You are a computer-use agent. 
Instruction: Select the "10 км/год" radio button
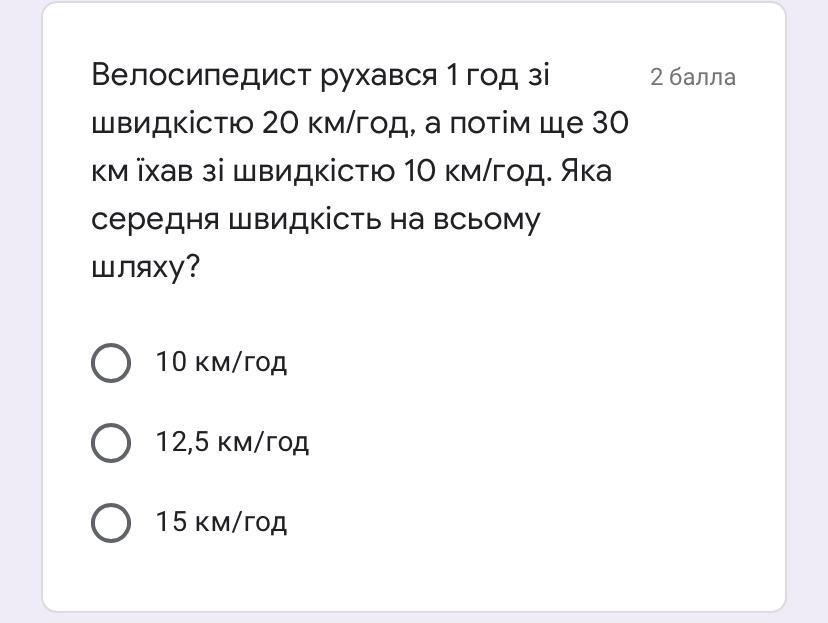[111, 362]
